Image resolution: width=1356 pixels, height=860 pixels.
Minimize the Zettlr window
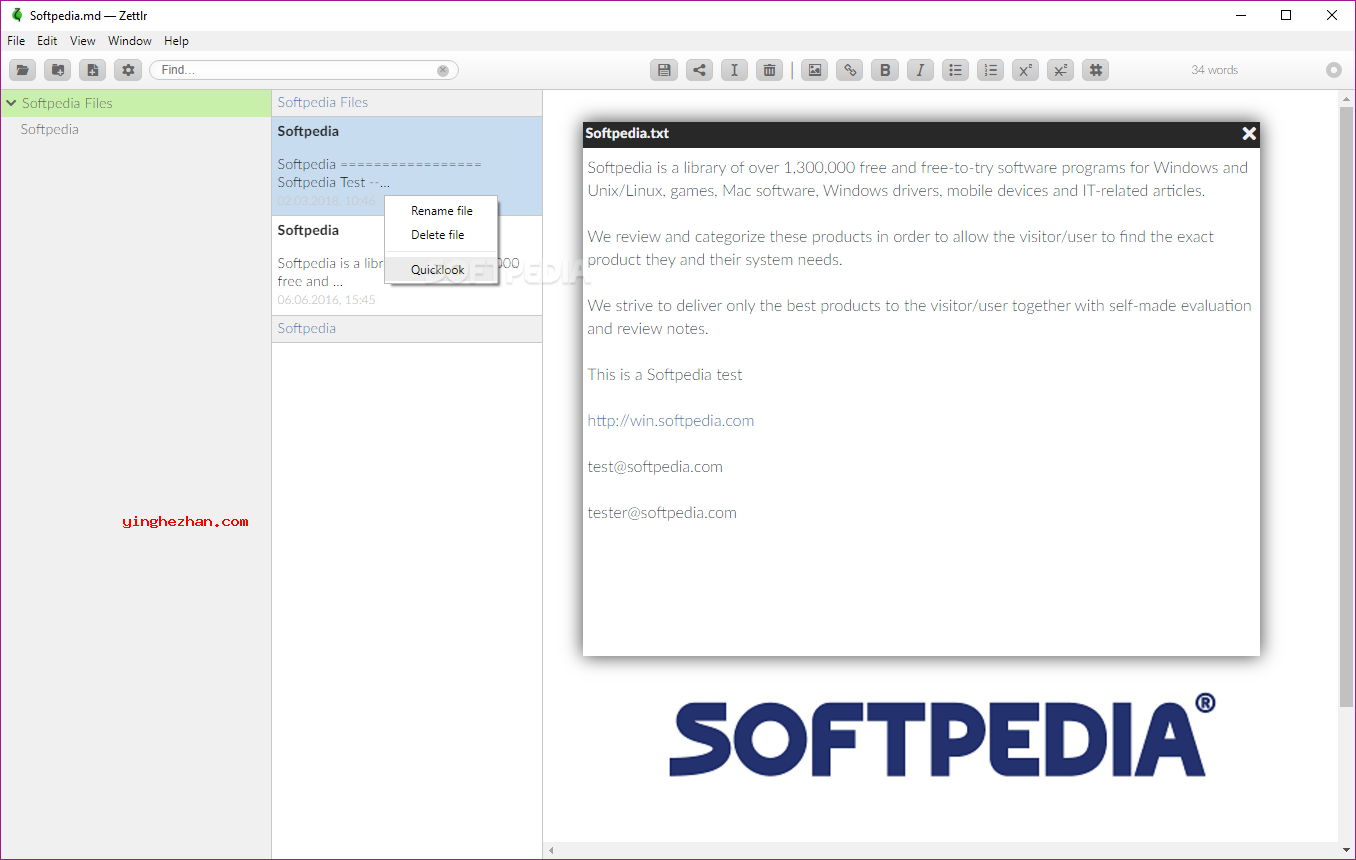click(1240, 15)
